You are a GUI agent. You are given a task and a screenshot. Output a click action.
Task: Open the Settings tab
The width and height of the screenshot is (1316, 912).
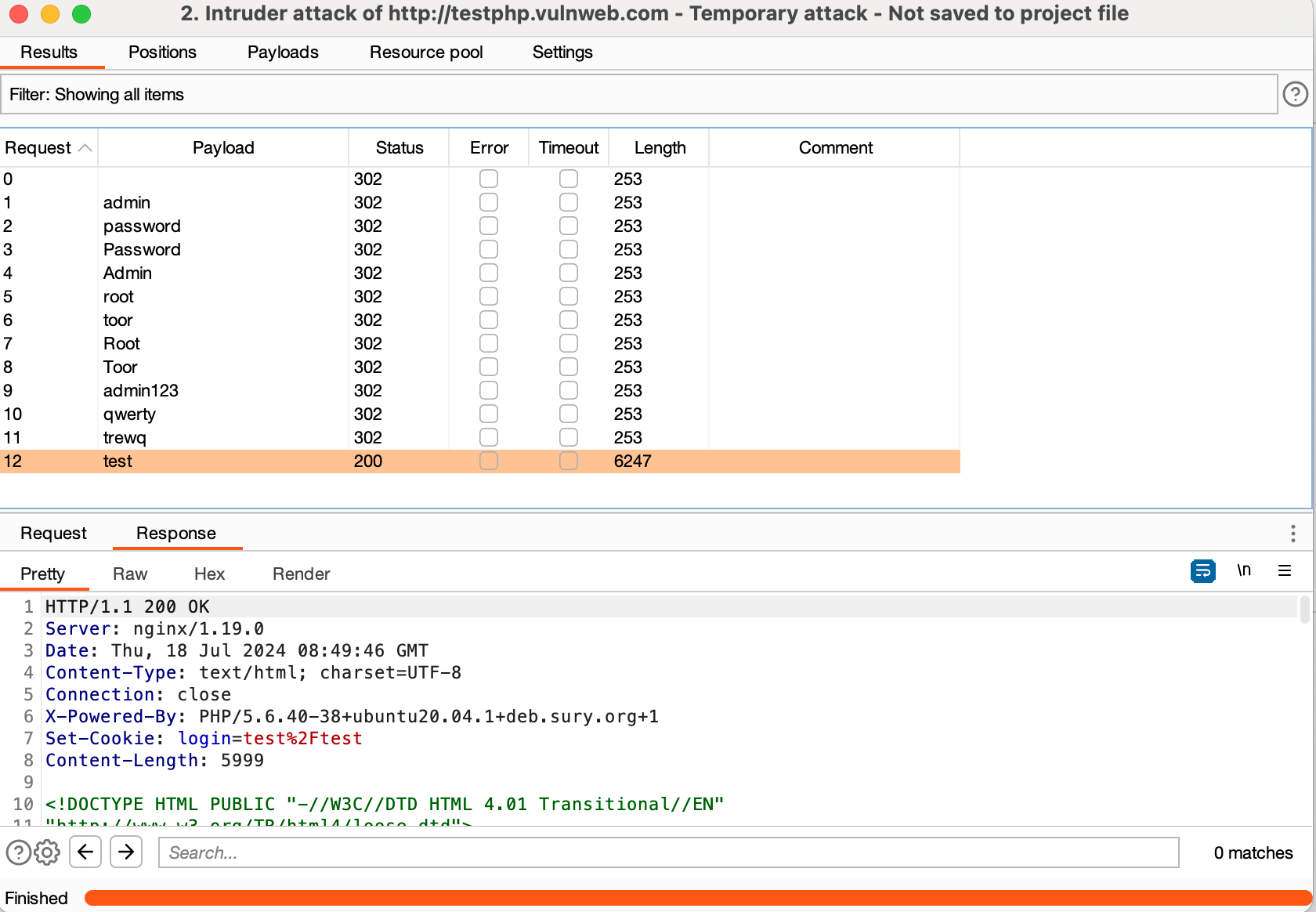click(562, 52)
